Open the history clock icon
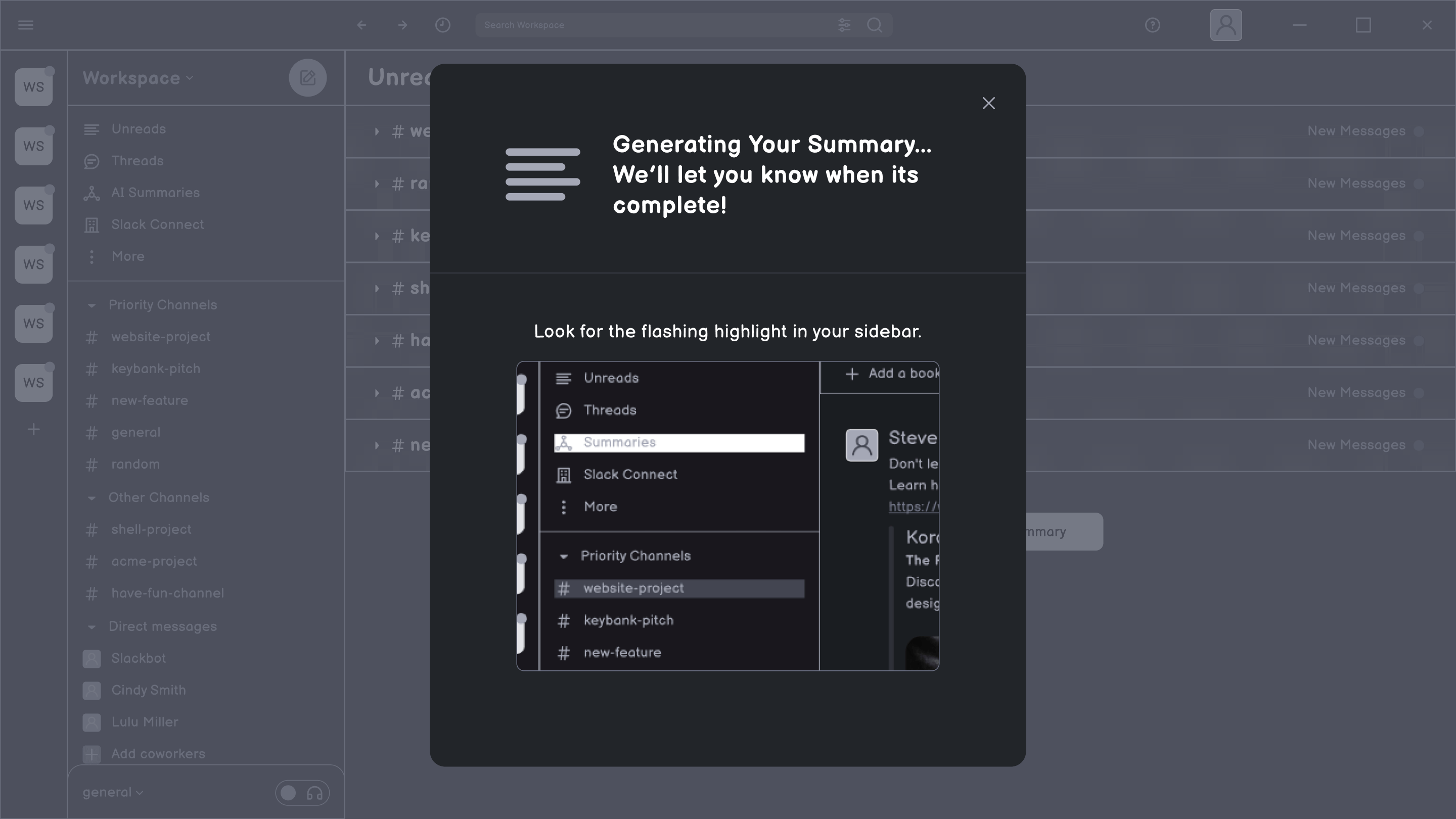1456x819 pixels. pos(442,25)
